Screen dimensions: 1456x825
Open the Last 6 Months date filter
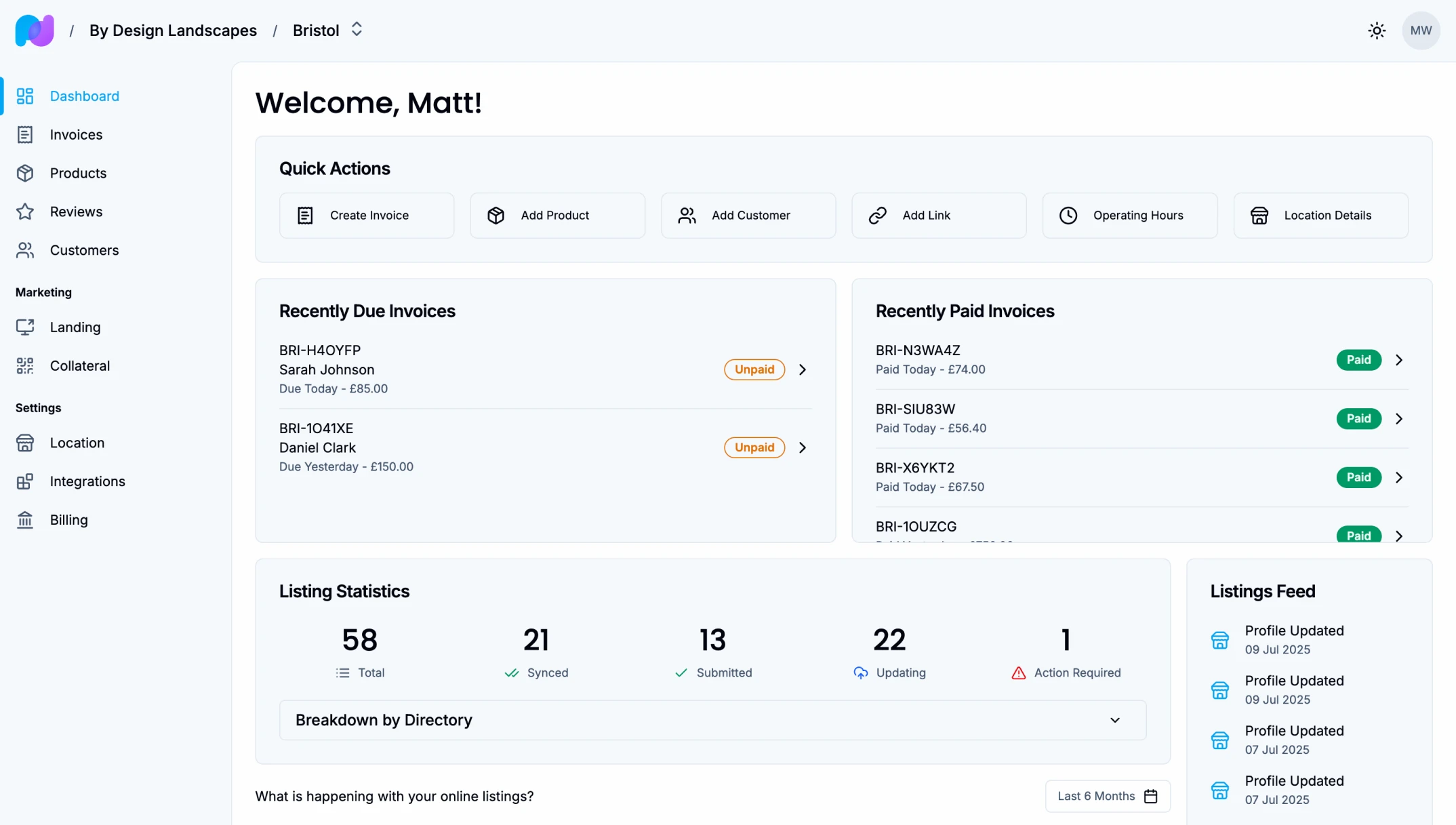(x=1108, y=796)
